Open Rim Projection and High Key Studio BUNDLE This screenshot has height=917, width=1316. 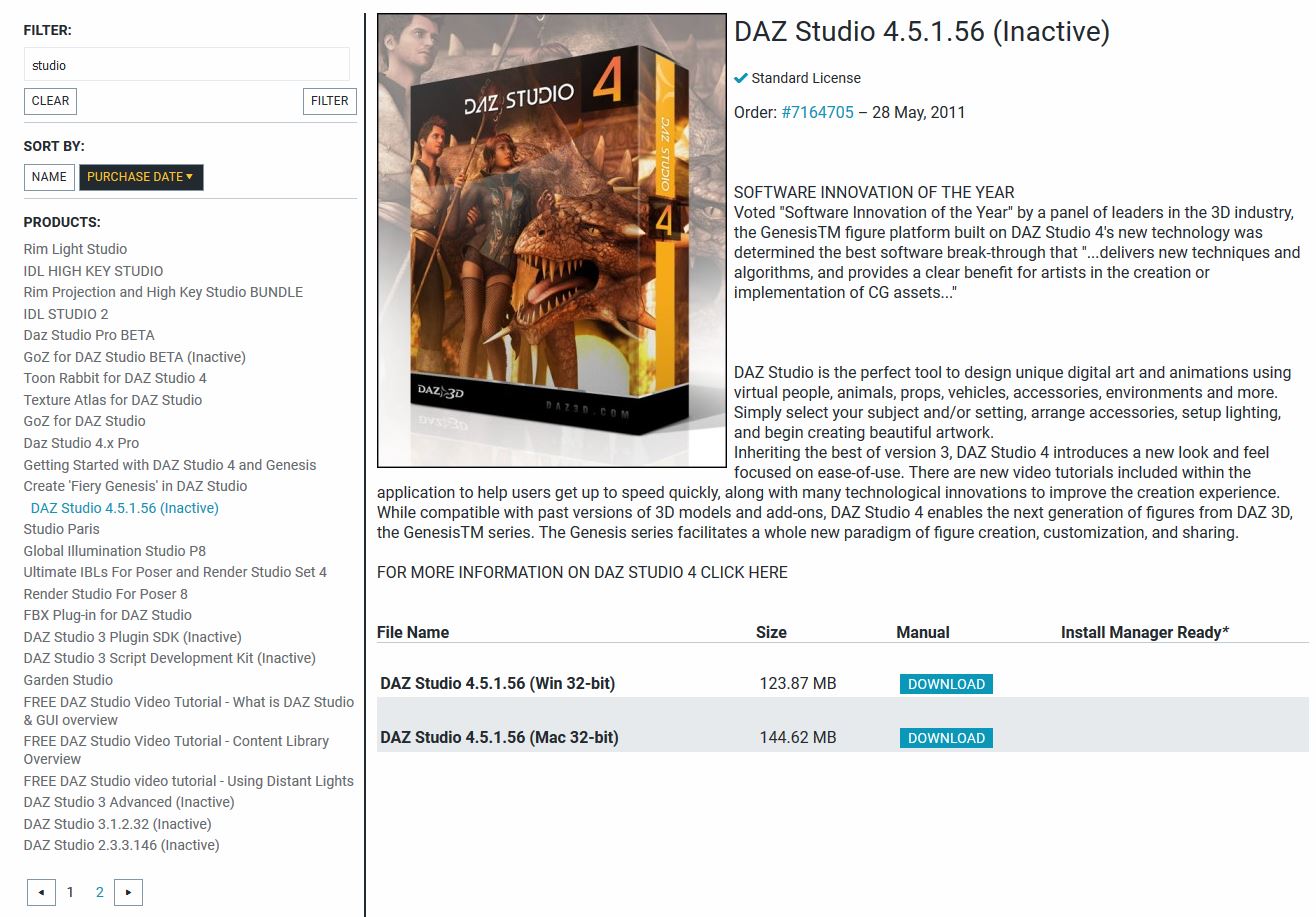163,292
